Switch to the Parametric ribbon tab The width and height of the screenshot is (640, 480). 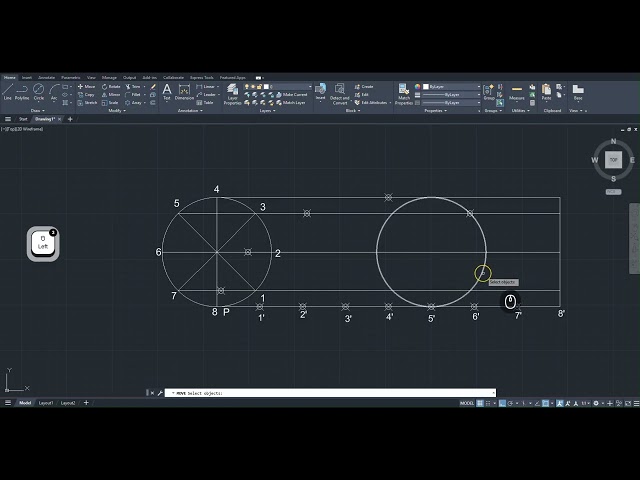(x=71, y=78)
